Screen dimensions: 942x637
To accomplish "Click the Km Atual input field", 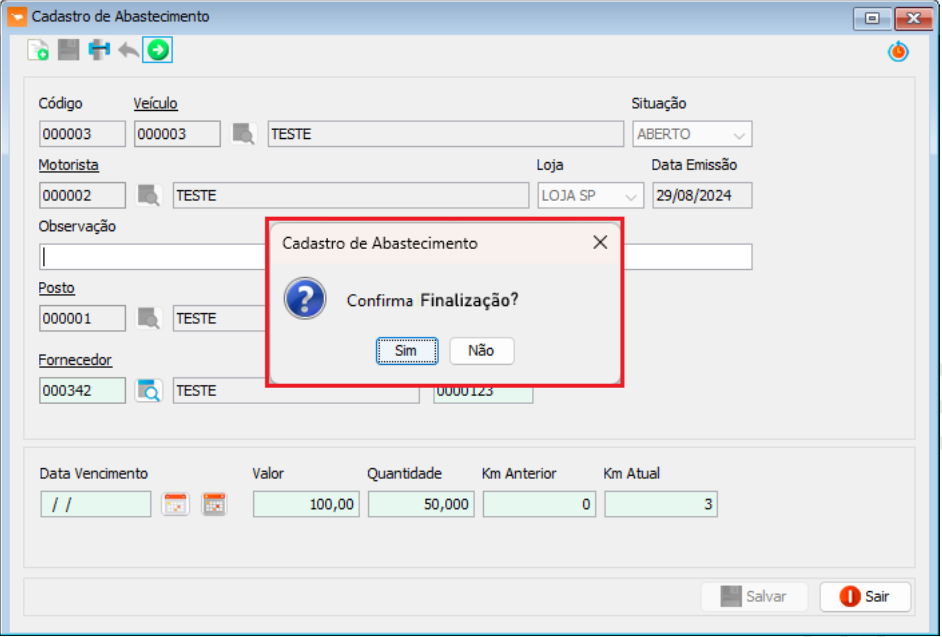I will [660, 505].
